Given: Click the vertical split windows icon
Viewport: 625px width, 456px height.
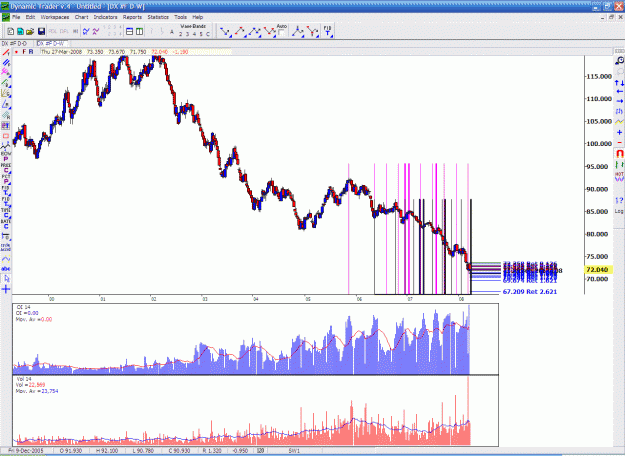Looking at the screenshot, I should click(140, 31).
